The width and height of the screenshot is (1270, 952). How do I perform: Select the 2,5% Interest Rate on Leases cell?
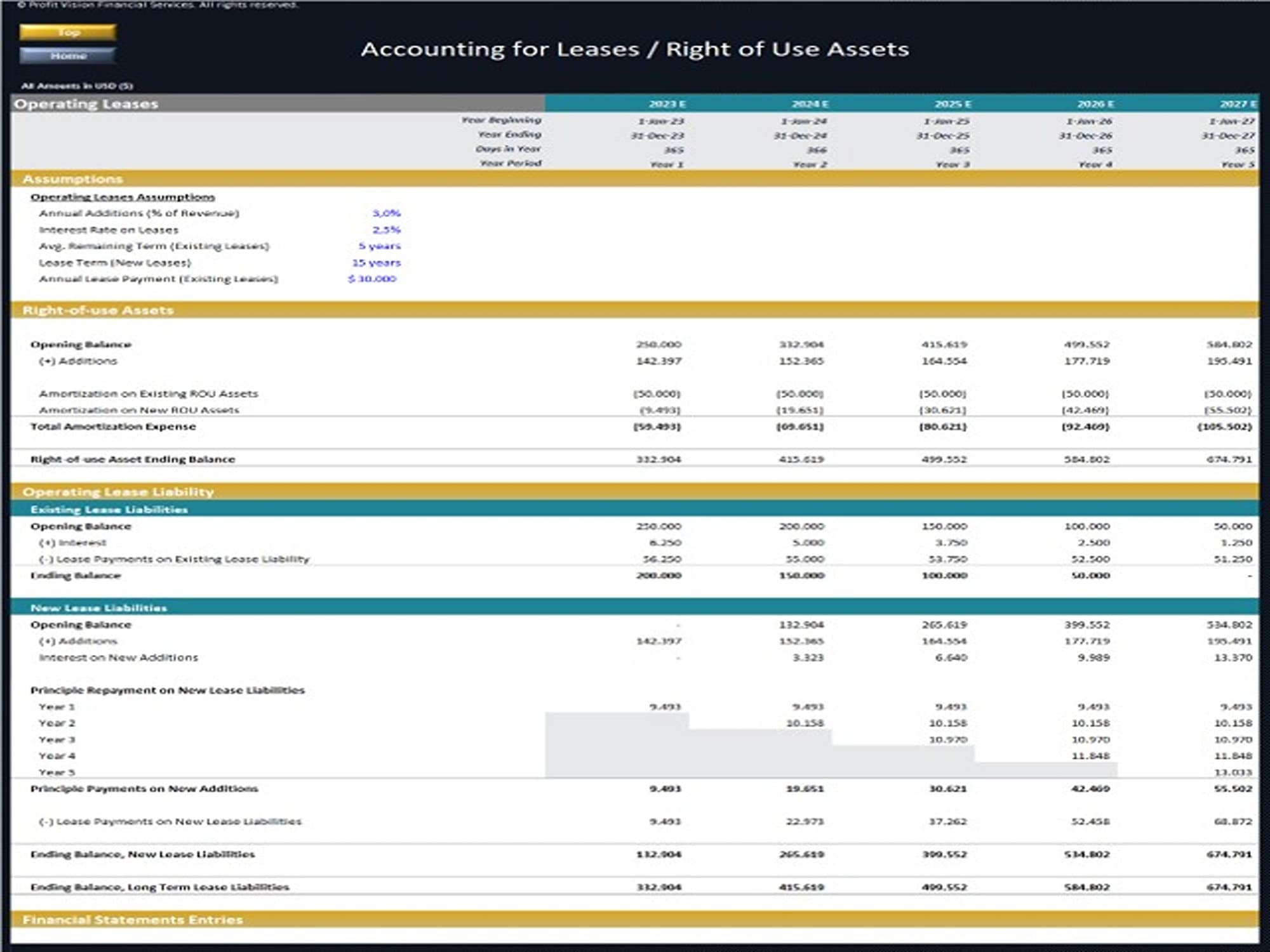tap(385, 230)
